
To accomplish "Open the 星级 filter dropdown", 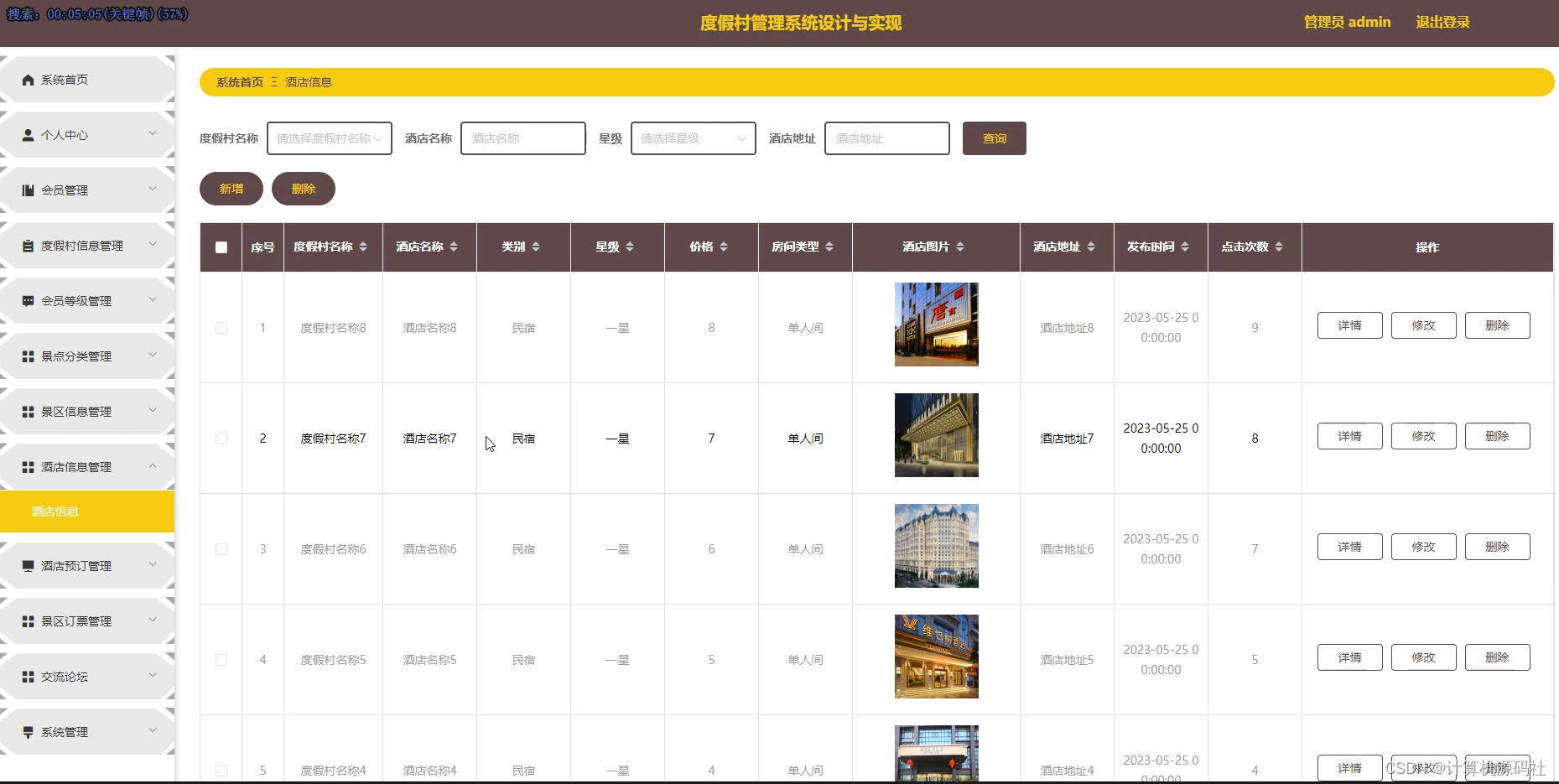I will (694, 138).
